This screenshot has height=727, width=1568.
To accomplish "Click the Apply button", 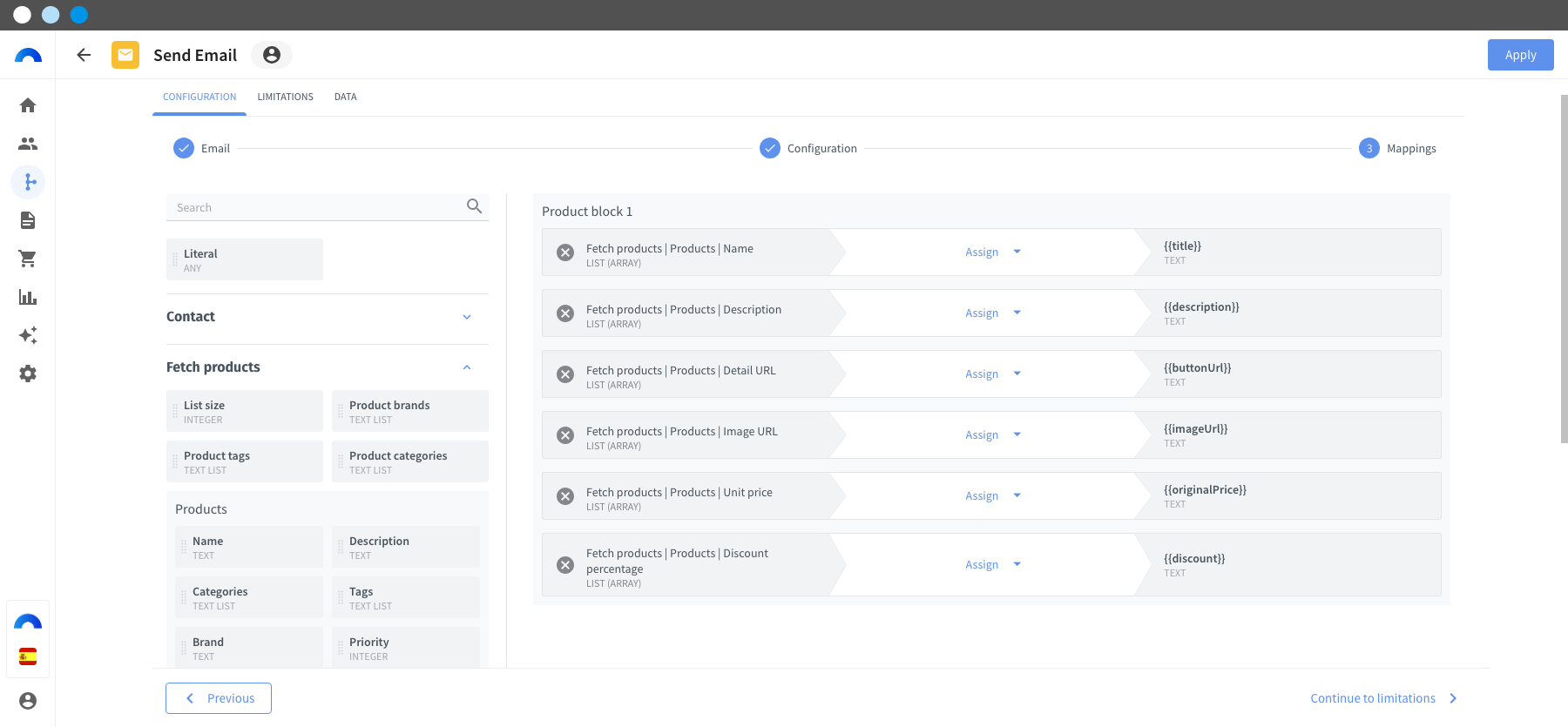I will 1520,55.
